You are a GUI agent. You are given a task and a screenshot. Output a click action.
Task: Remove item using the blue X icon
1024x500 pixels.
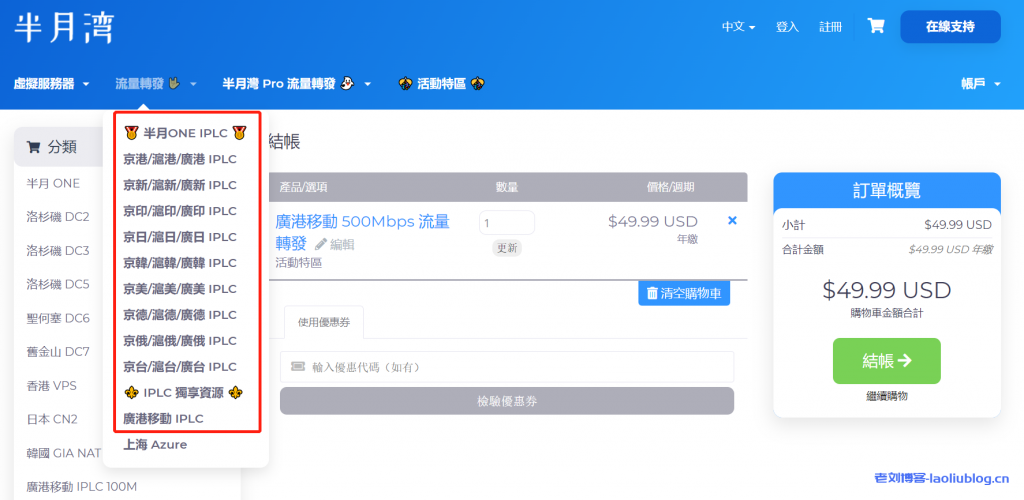732,221
